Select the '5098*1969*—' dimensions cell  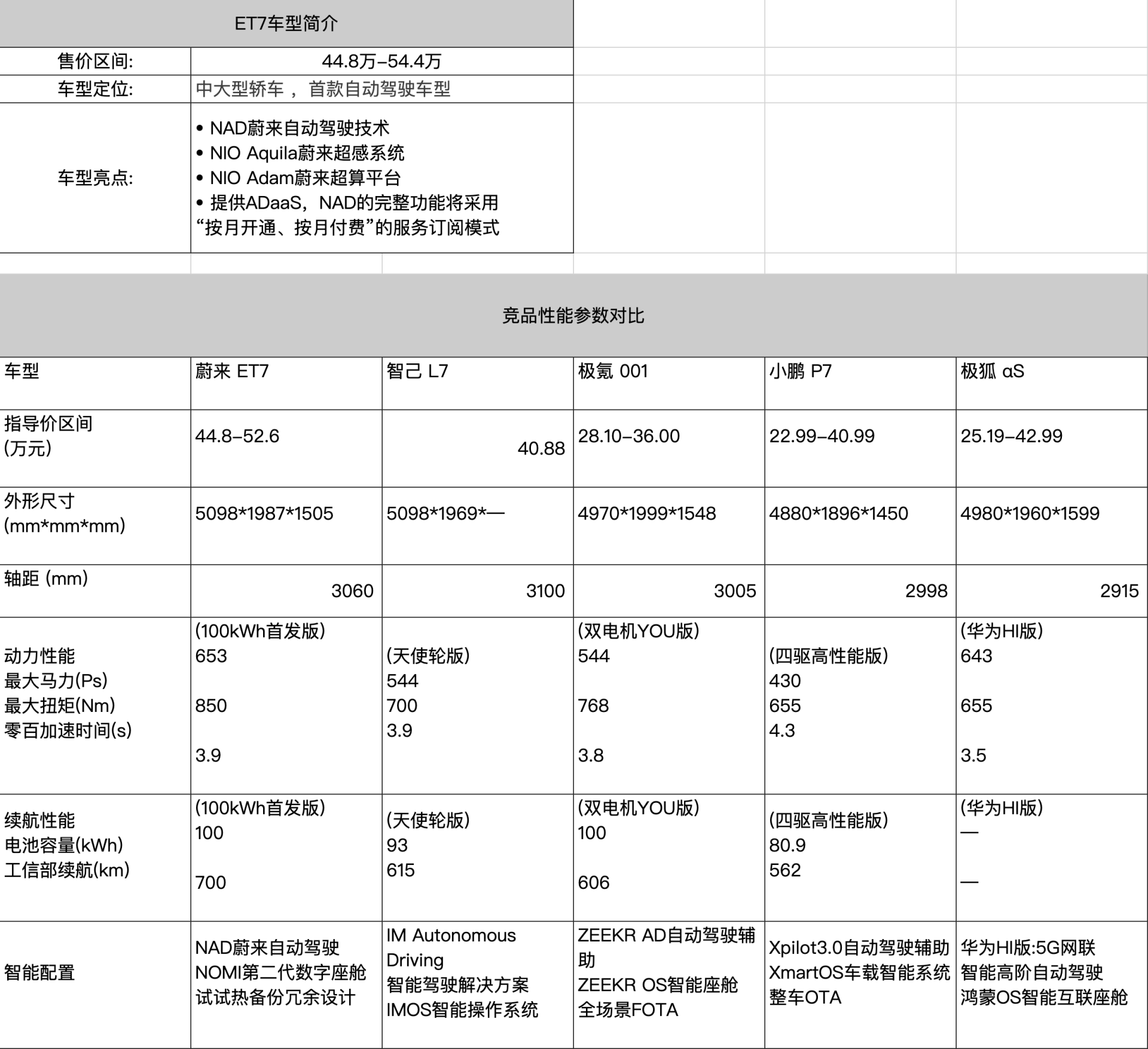478,526
